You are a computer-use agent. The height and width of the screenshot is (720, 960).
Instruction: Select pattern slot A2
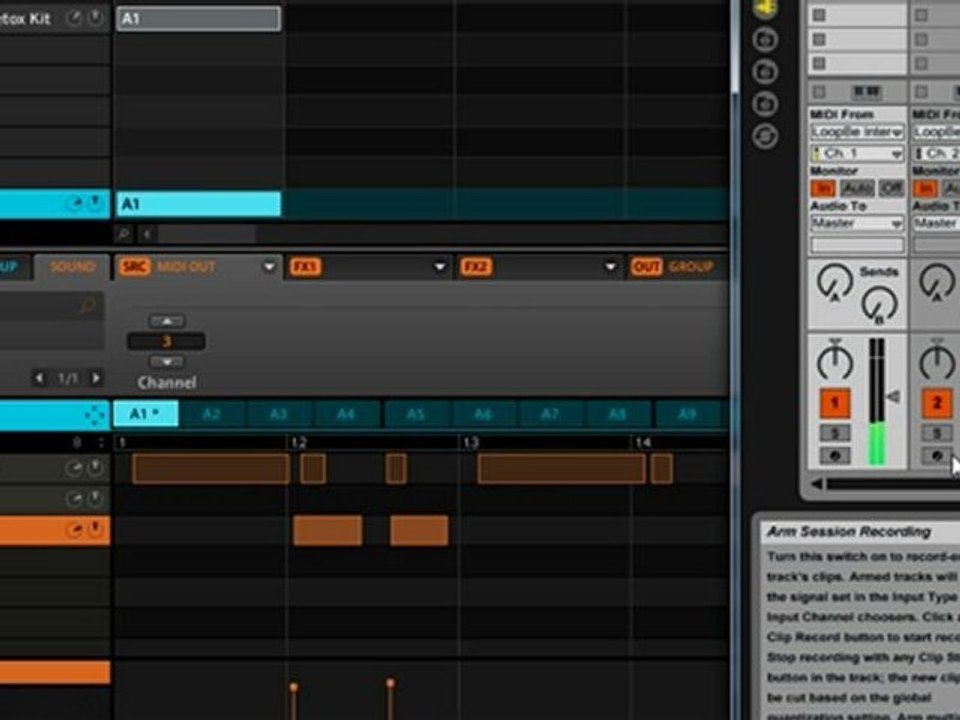point(211,414)
